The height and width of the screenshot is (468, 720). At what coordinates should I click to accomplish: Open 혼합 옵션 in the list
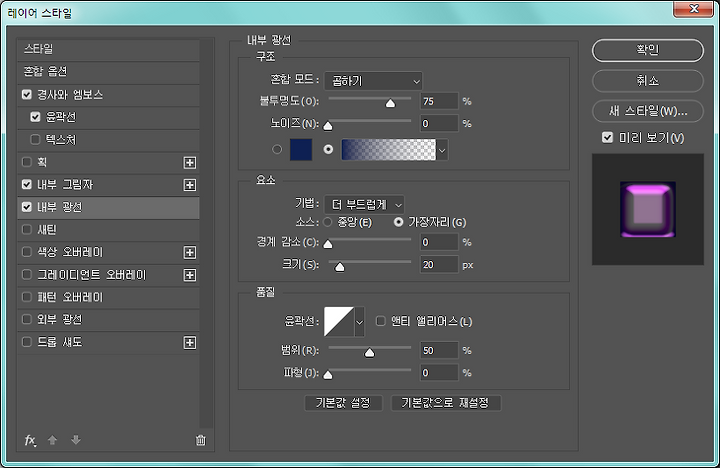(x=108, y=72)
